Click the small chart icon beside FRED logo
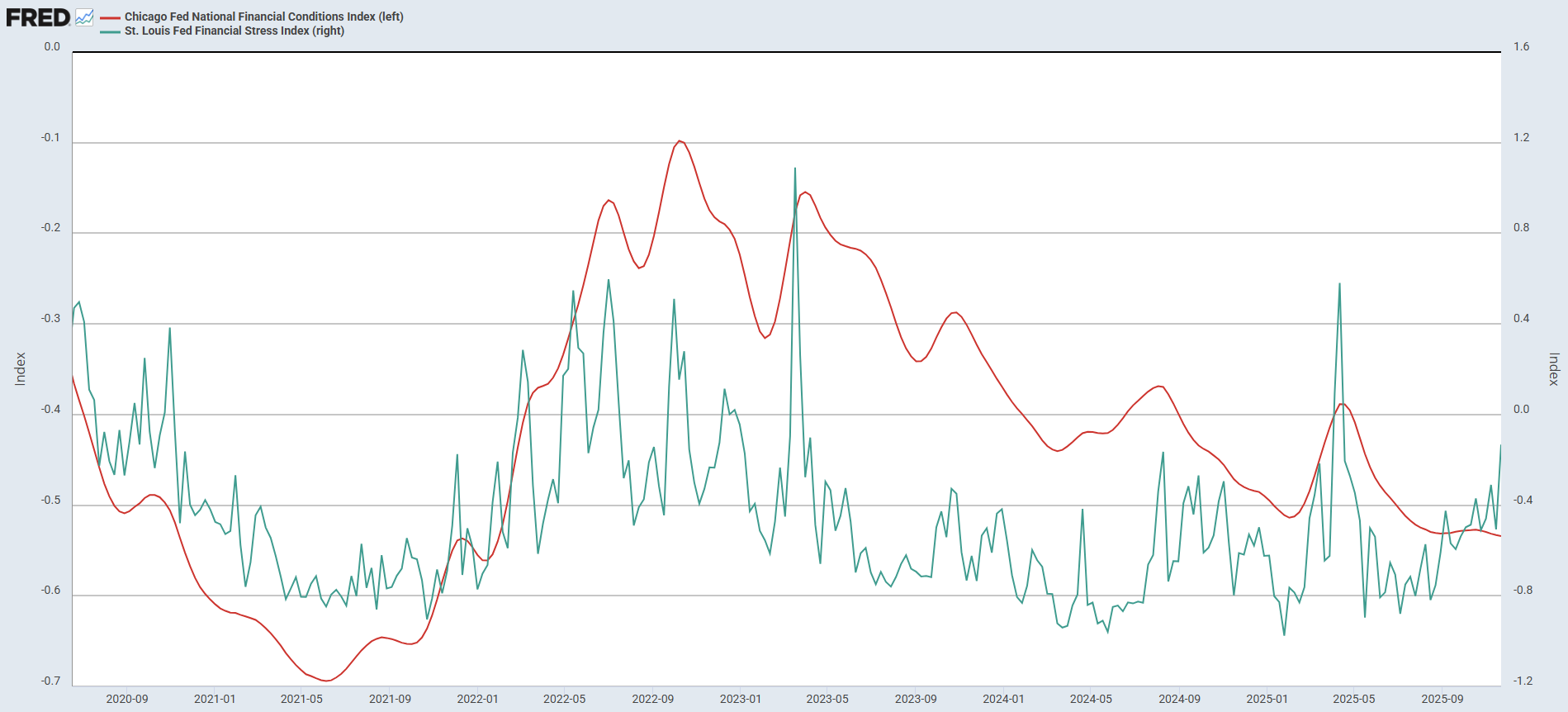 pyautogui.click(x=84, y=17)
